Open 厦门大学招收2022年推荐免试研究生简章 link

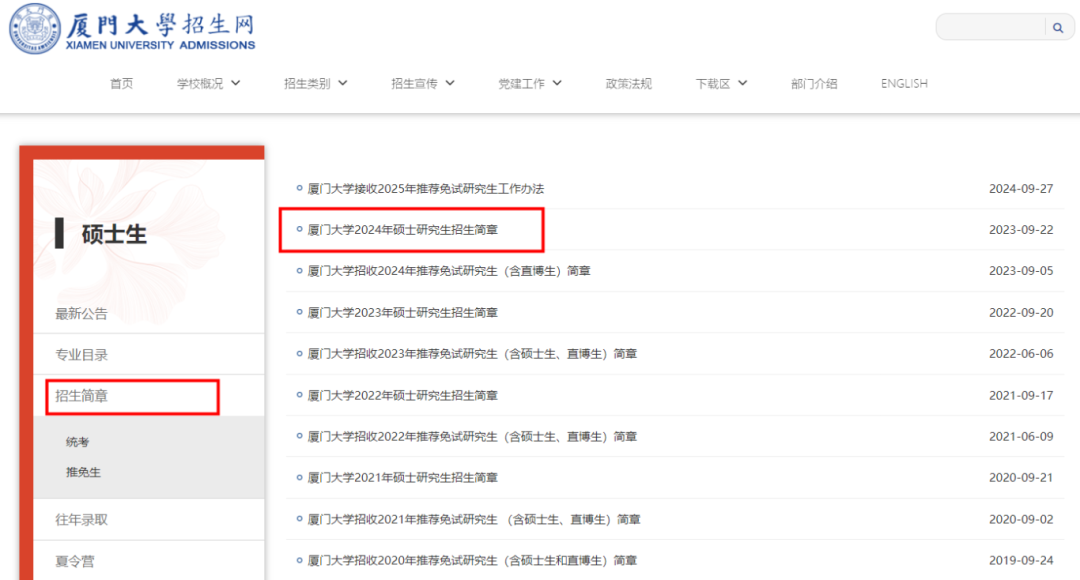(x=472, y=437)
